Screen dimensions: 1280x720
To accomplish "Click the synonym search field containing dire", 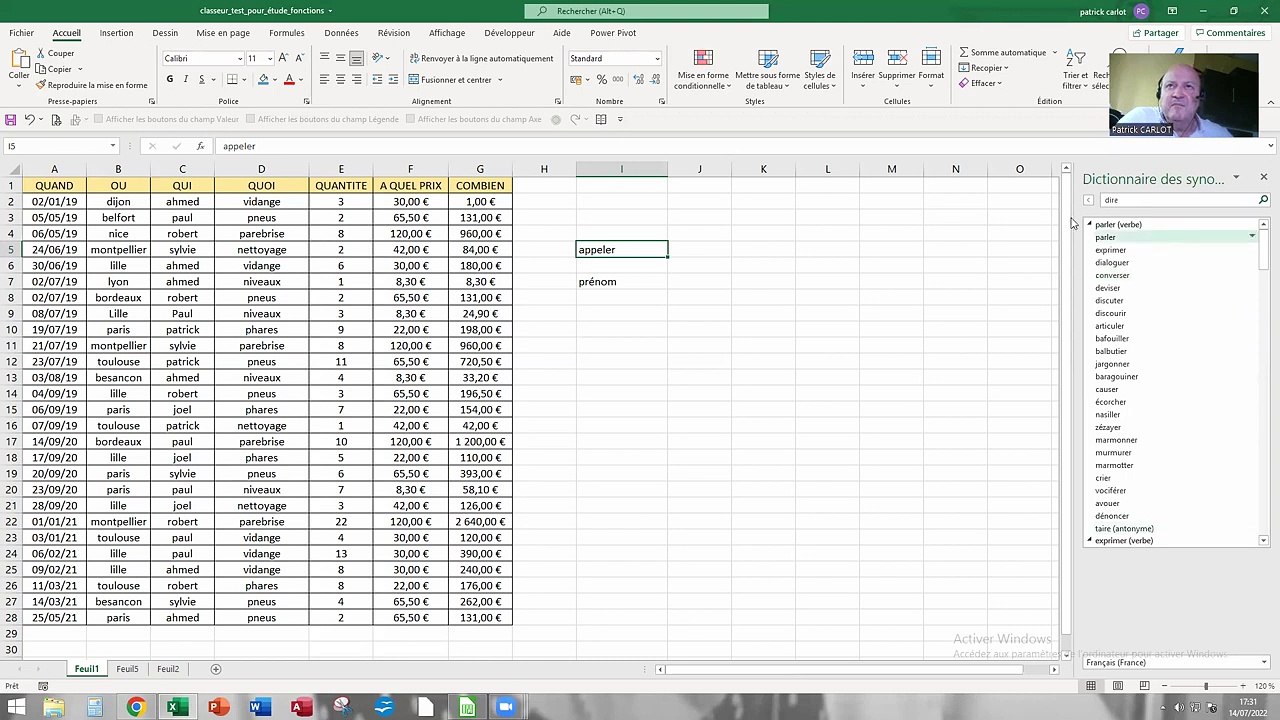I will 1177,200.
